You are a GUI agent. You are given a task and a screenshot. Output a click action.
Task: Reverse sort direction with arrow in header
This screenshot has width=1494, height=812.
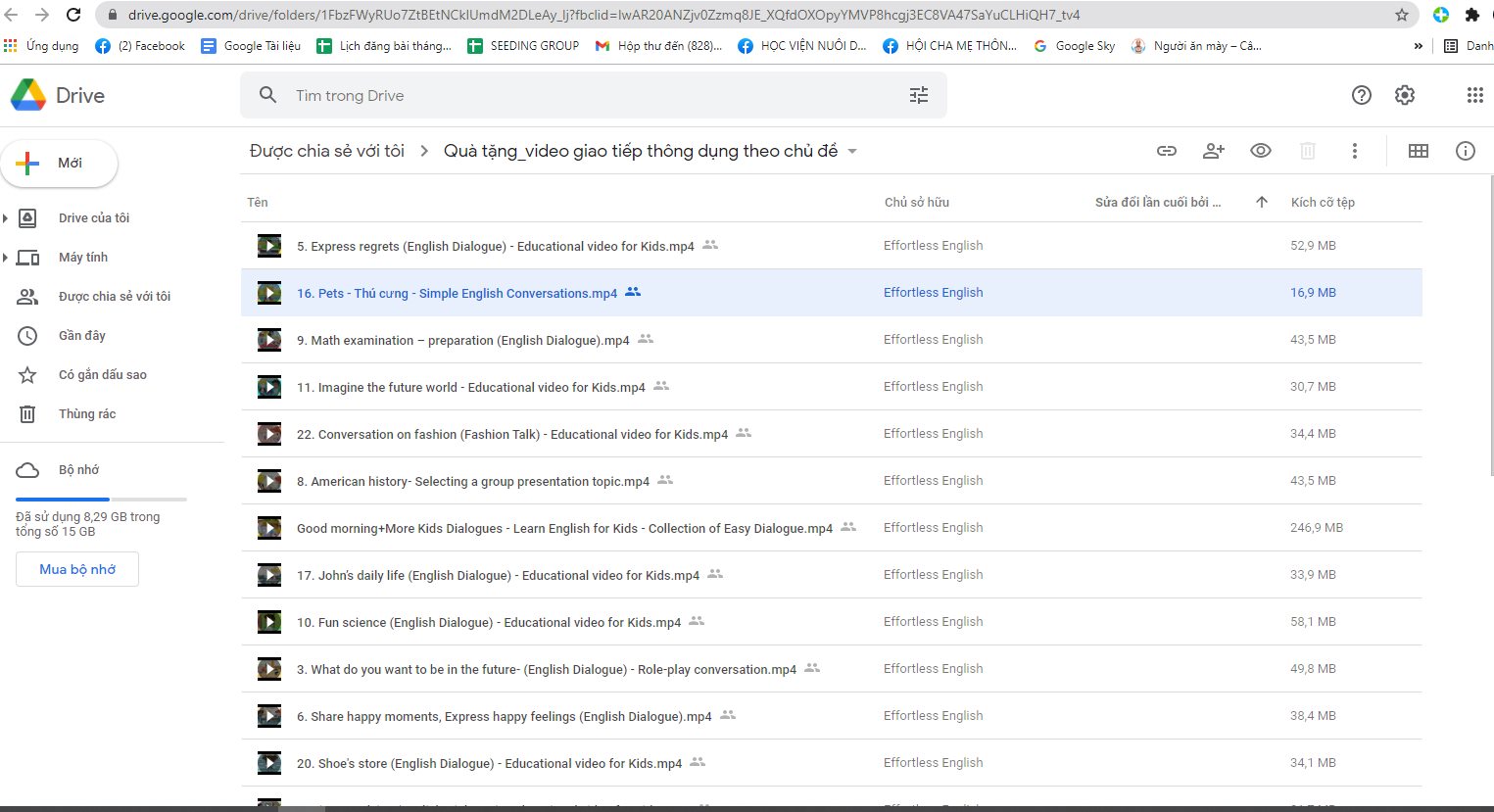[x=1261, y=203]
